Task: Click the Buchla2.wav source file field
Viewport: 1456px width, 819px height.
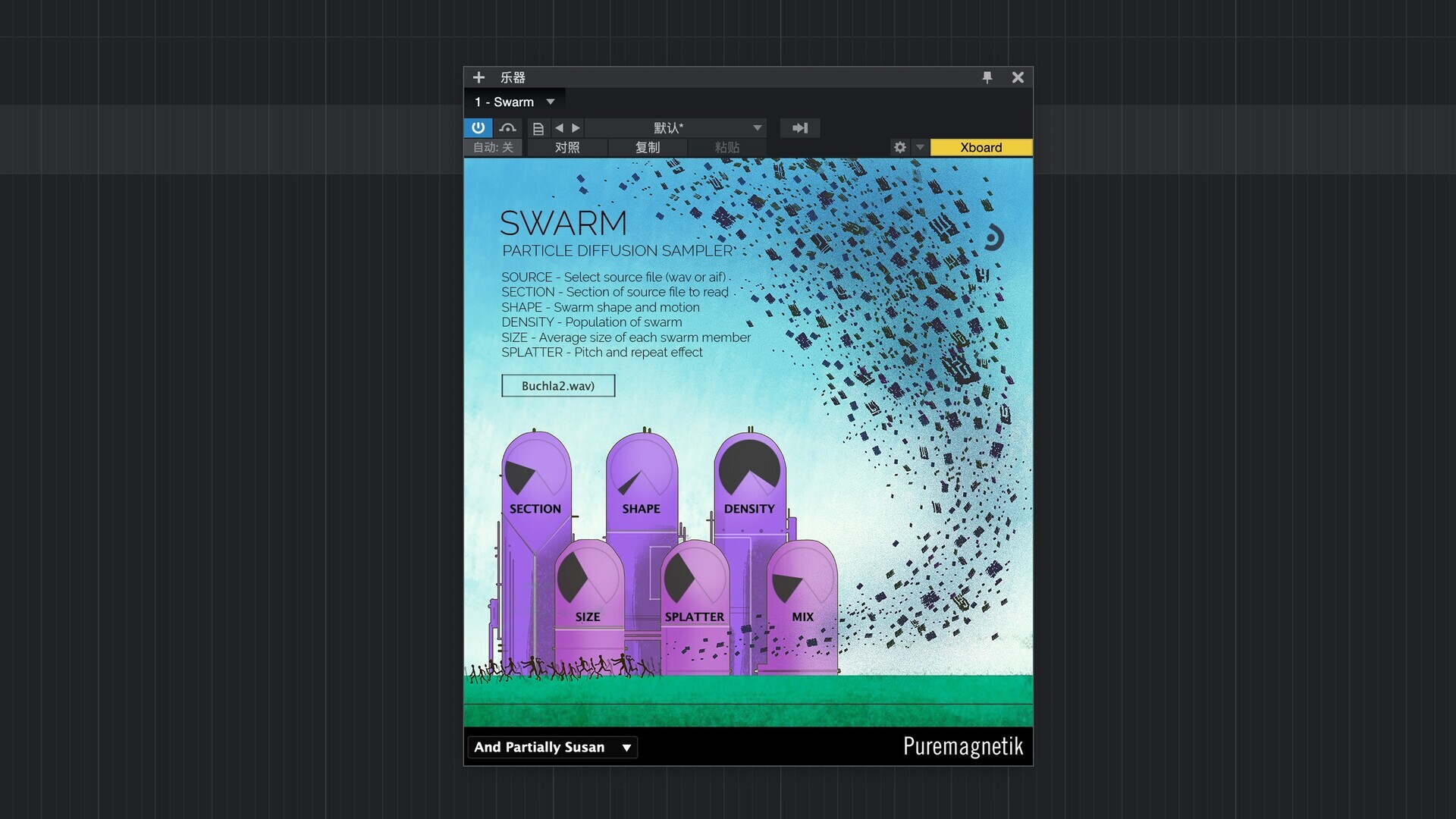Action: [x=558, y=386]
